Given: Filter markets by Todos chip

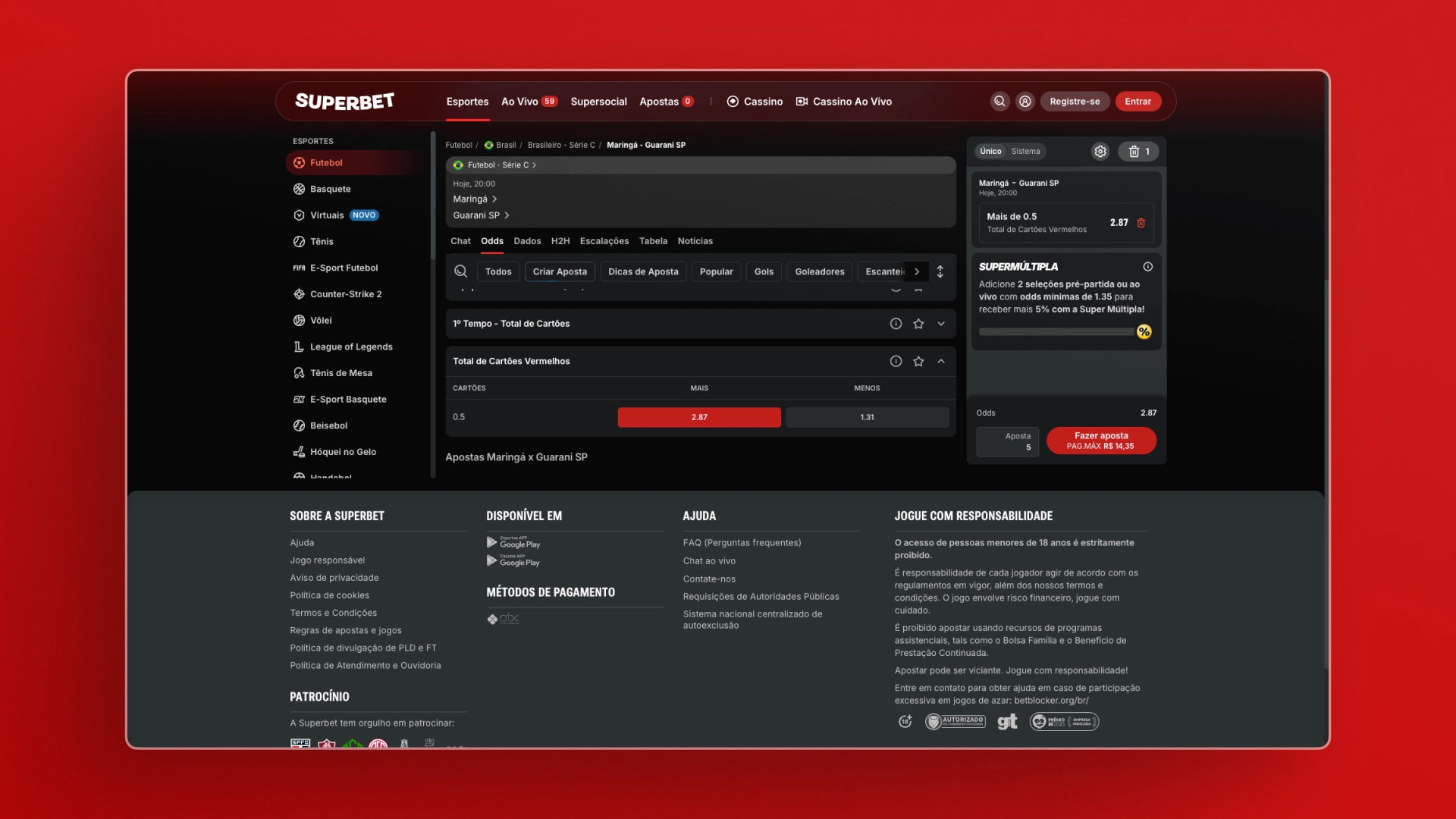Looking at the screenshot, I should 498,271.
